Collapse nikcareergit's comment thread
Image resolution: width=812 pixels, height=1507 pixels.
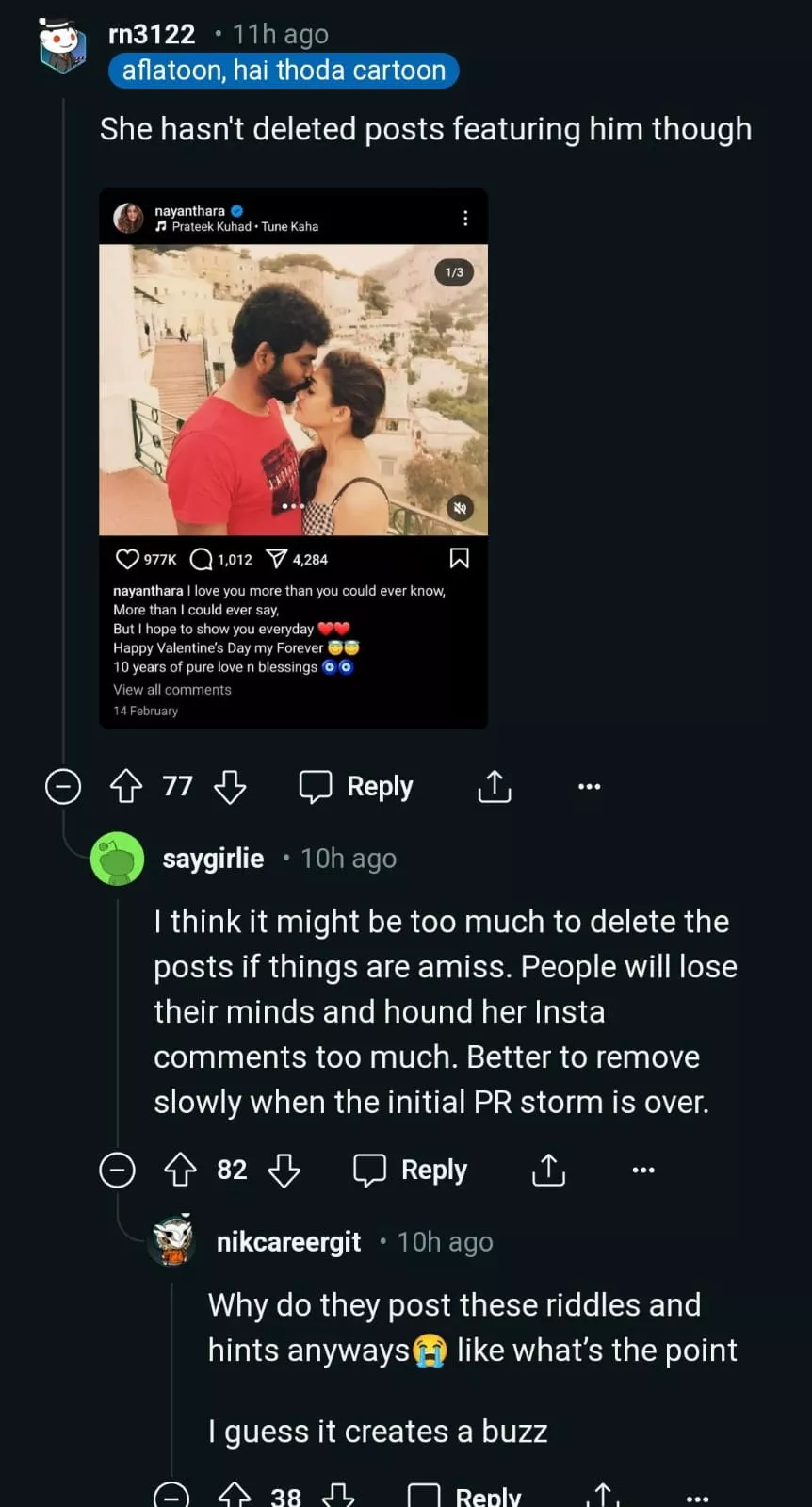171,1495
